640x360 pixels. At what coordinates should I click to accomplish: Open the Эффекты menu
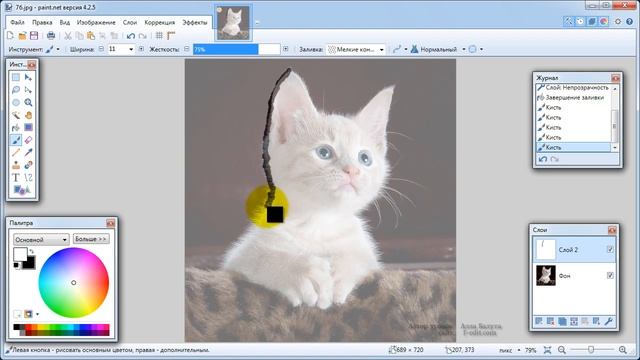pos(195,22)
